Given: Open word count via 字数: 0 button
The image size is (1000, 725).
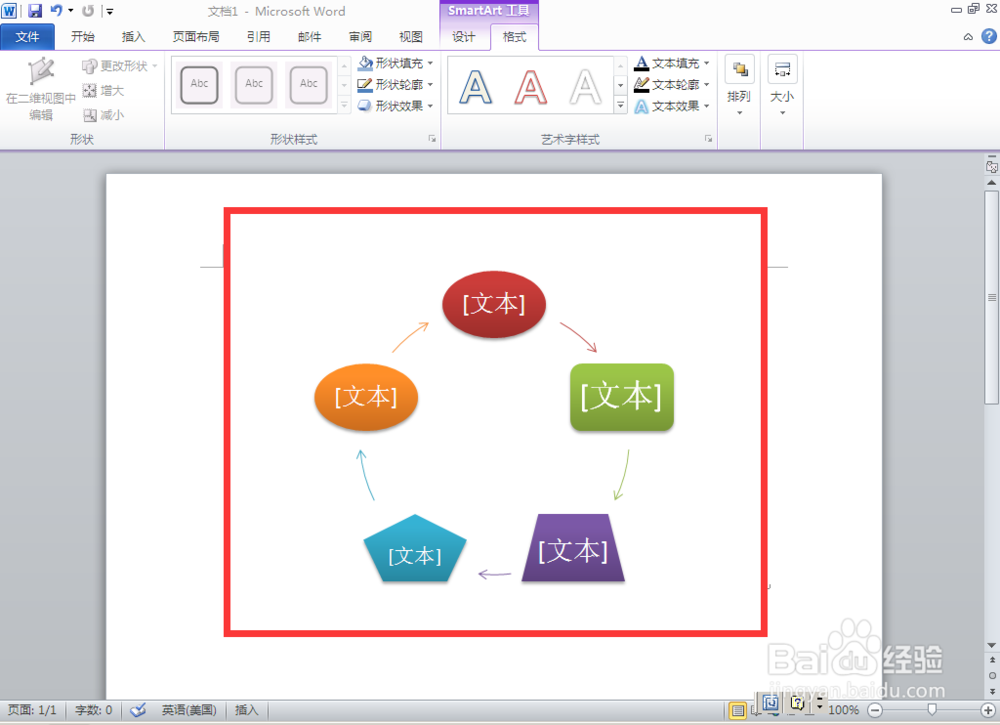Looking at the screenshot, I should pos(93,710).
